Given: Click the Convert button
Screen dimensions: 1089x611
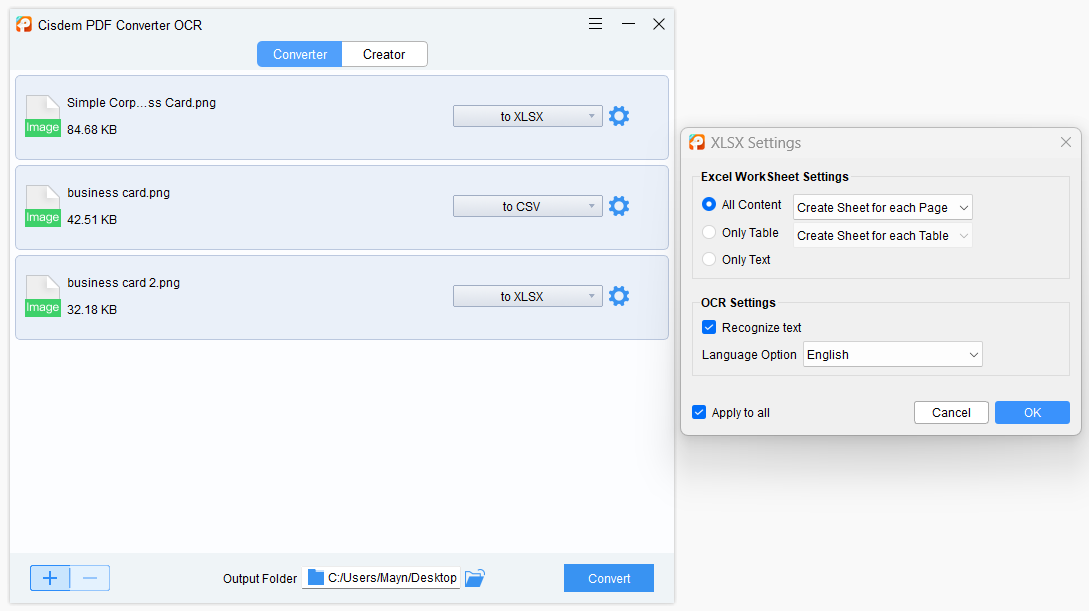Looking at the screenshot, I should point(609,578).
